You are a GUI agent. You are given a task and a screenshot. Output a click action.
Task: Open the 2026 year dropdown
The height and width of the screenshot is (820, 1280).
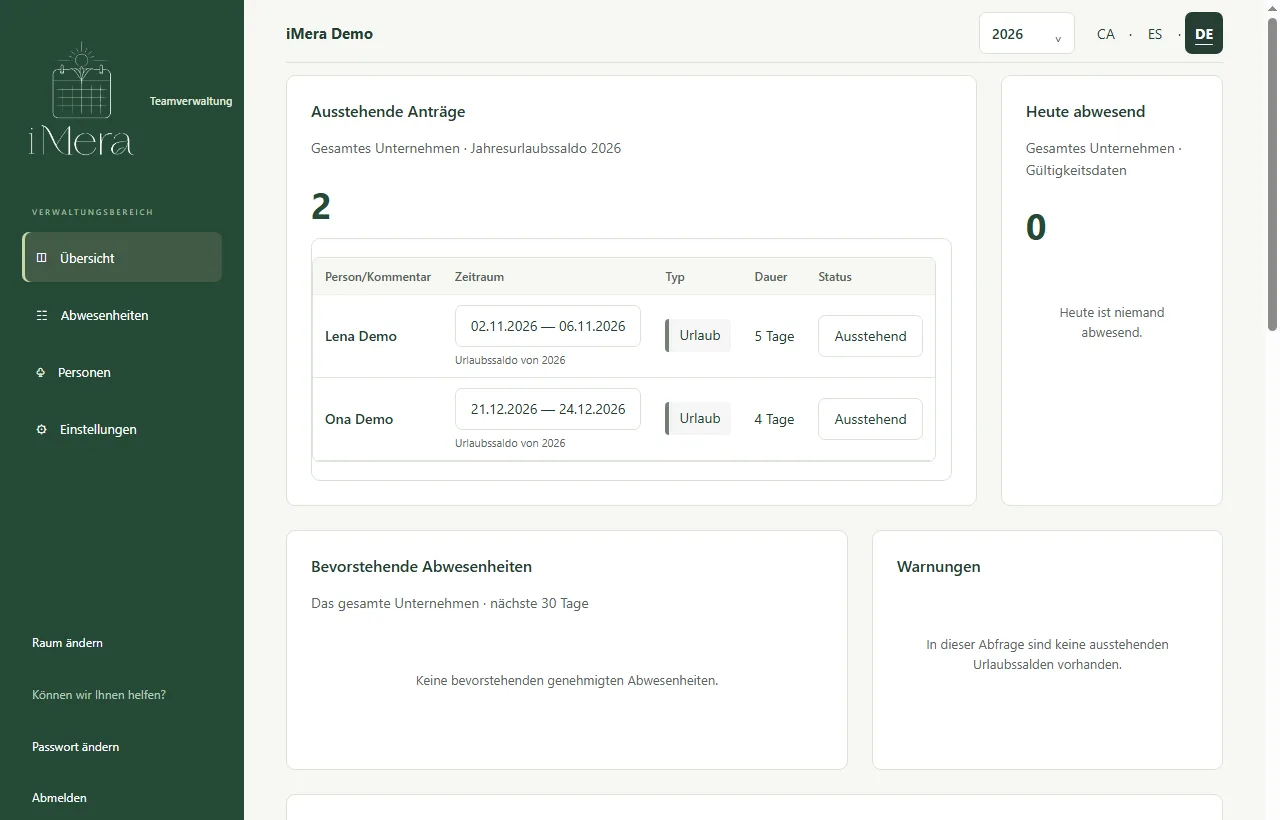(x=1027, y=33)
